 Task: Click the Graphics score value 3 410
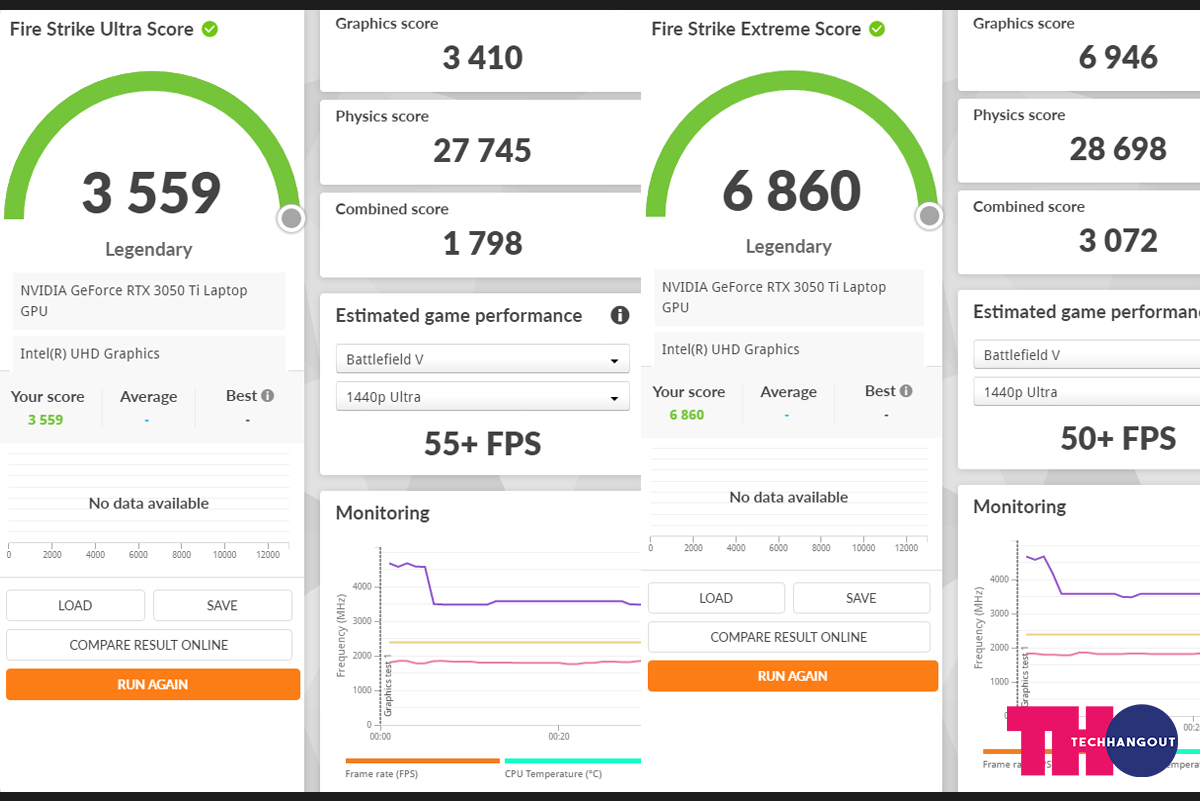coord(483,58)
